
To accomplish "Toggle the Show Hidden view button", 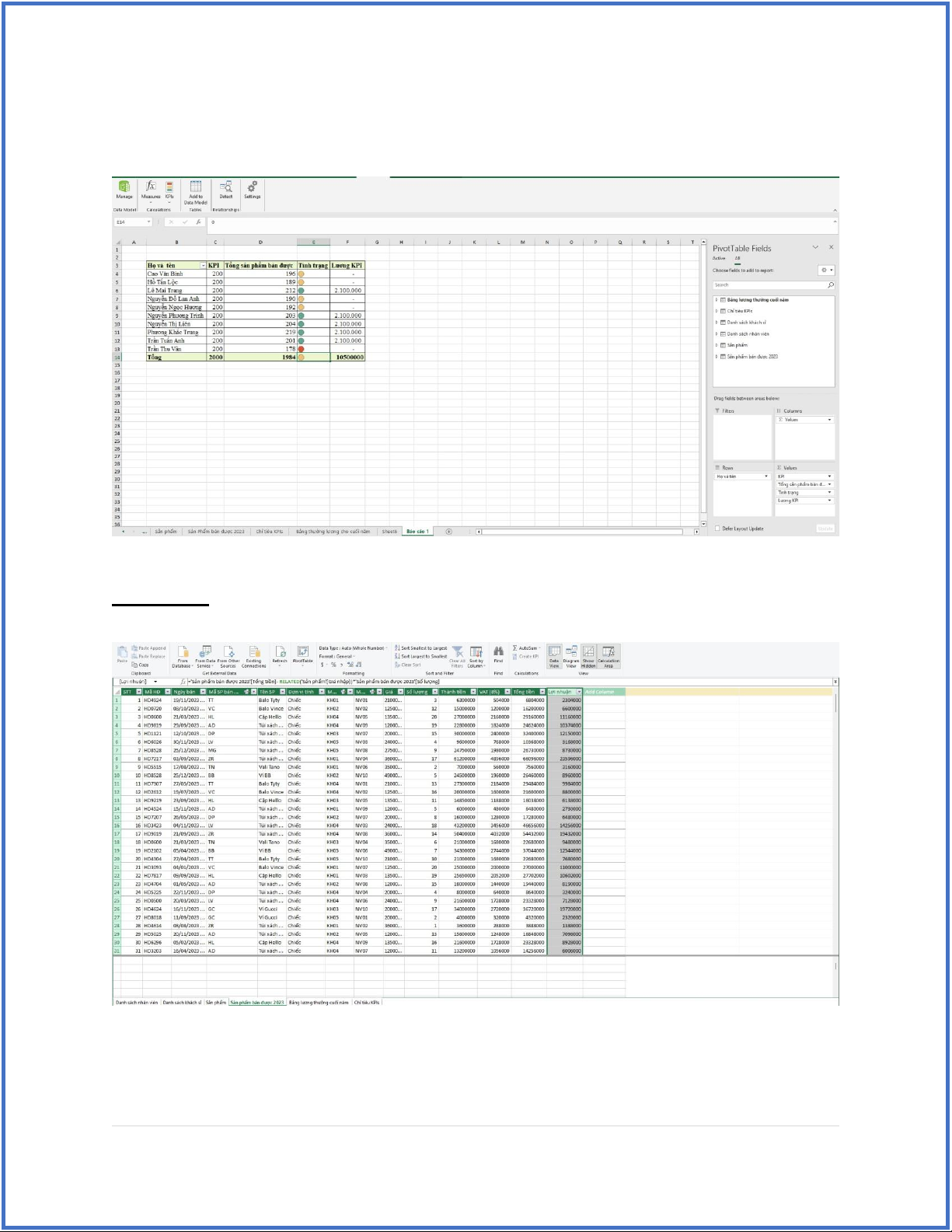I will point(588,655).
